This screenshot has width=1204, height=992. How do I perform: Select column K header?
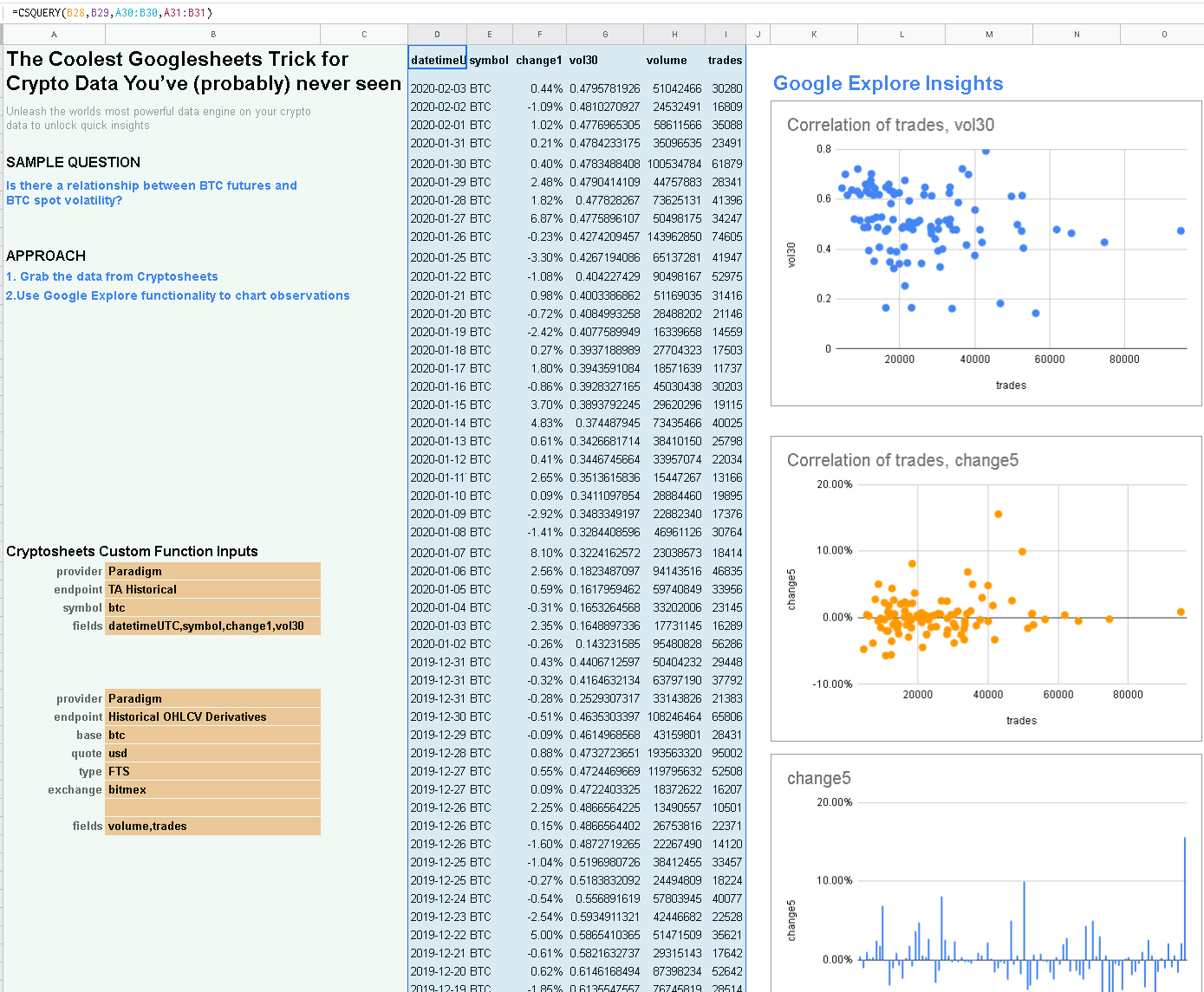pyautogui.click(x=814, y=35)
